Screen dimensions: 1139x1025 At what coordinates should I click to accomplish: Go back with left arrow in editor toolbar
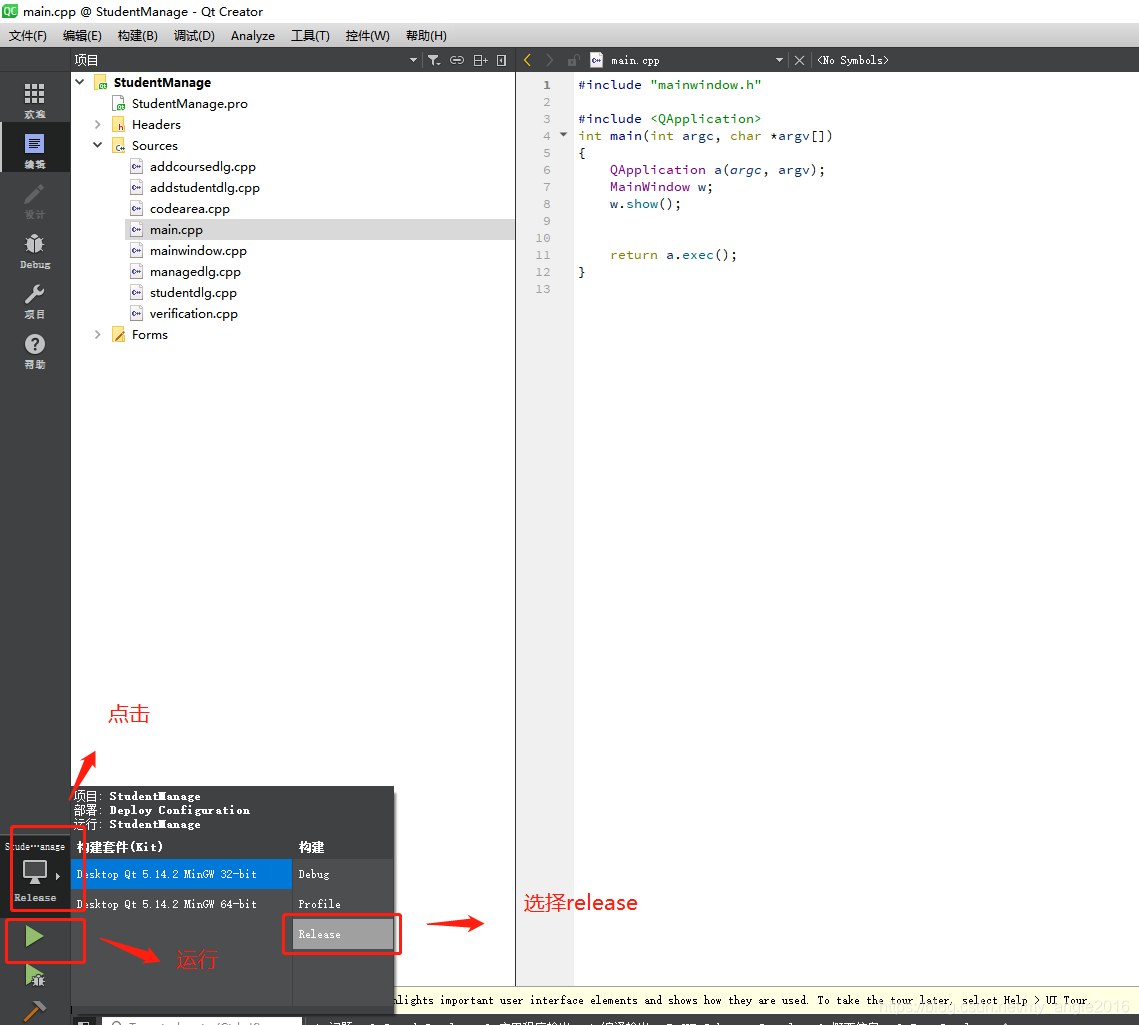tap(527, 60)
